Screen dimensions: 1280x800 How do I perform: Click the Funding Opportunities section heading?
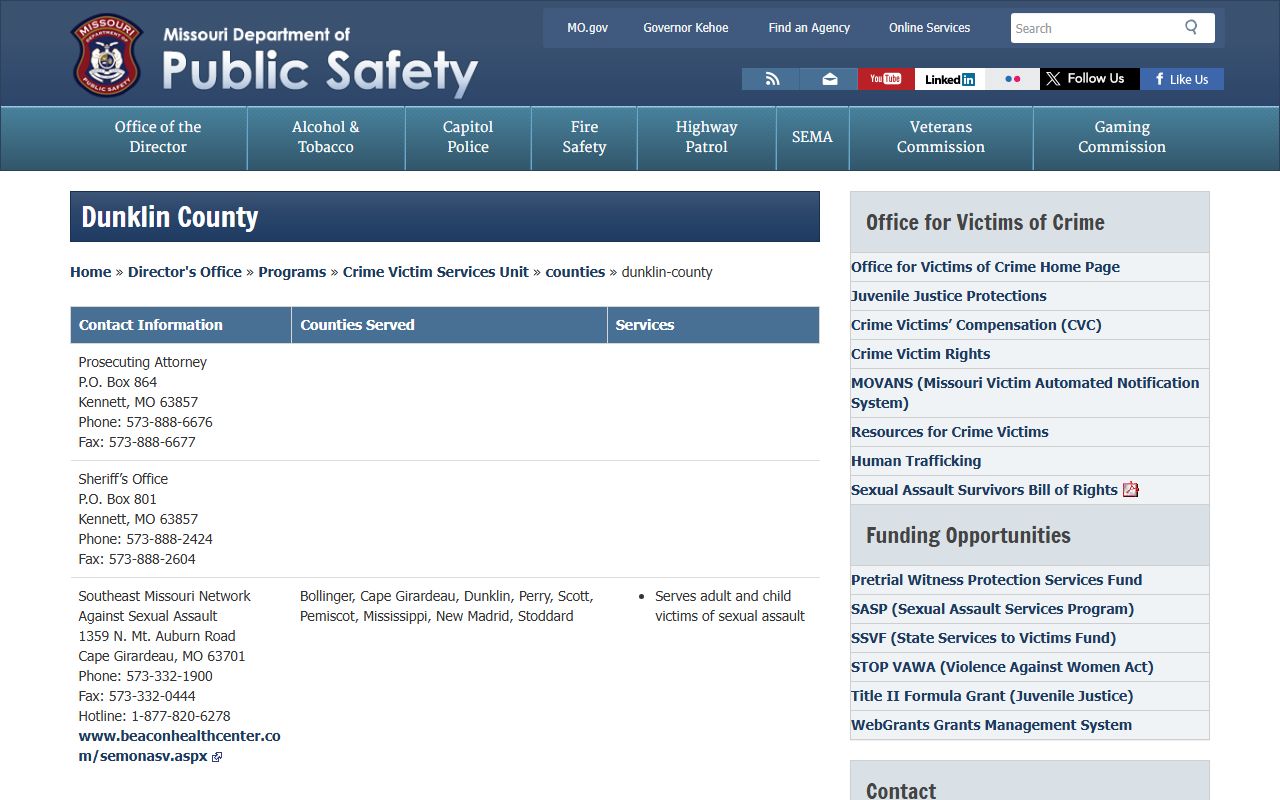click(968, 535)
